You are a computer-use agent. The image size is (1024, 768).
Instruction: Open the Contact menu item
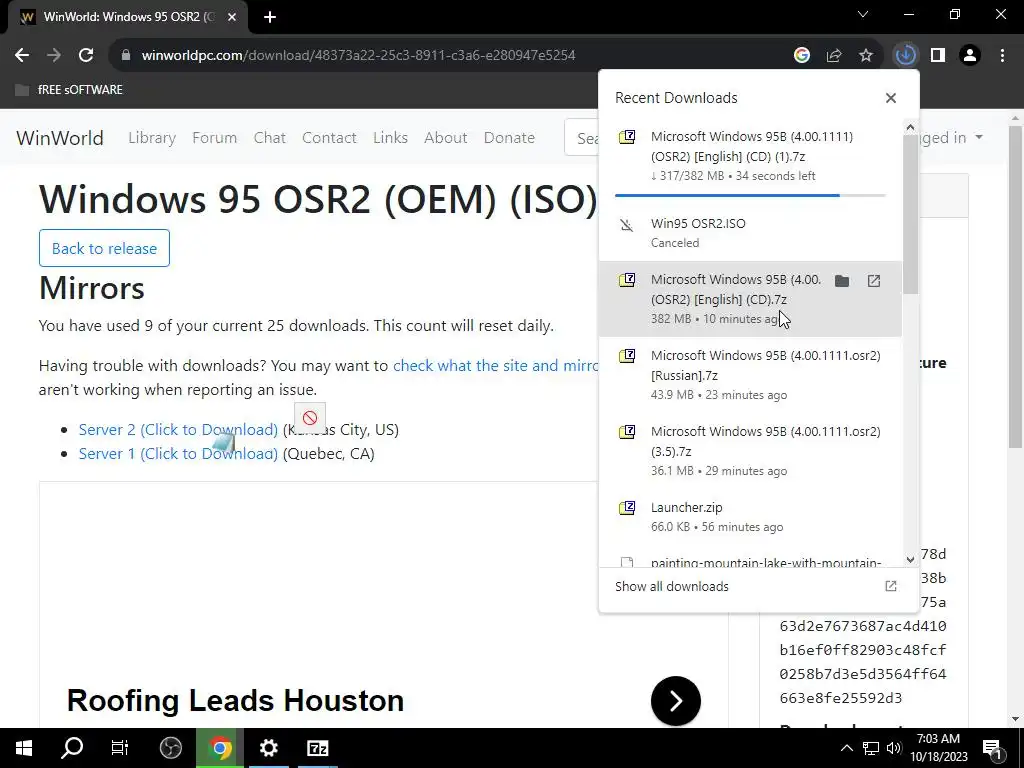(329, 138)
